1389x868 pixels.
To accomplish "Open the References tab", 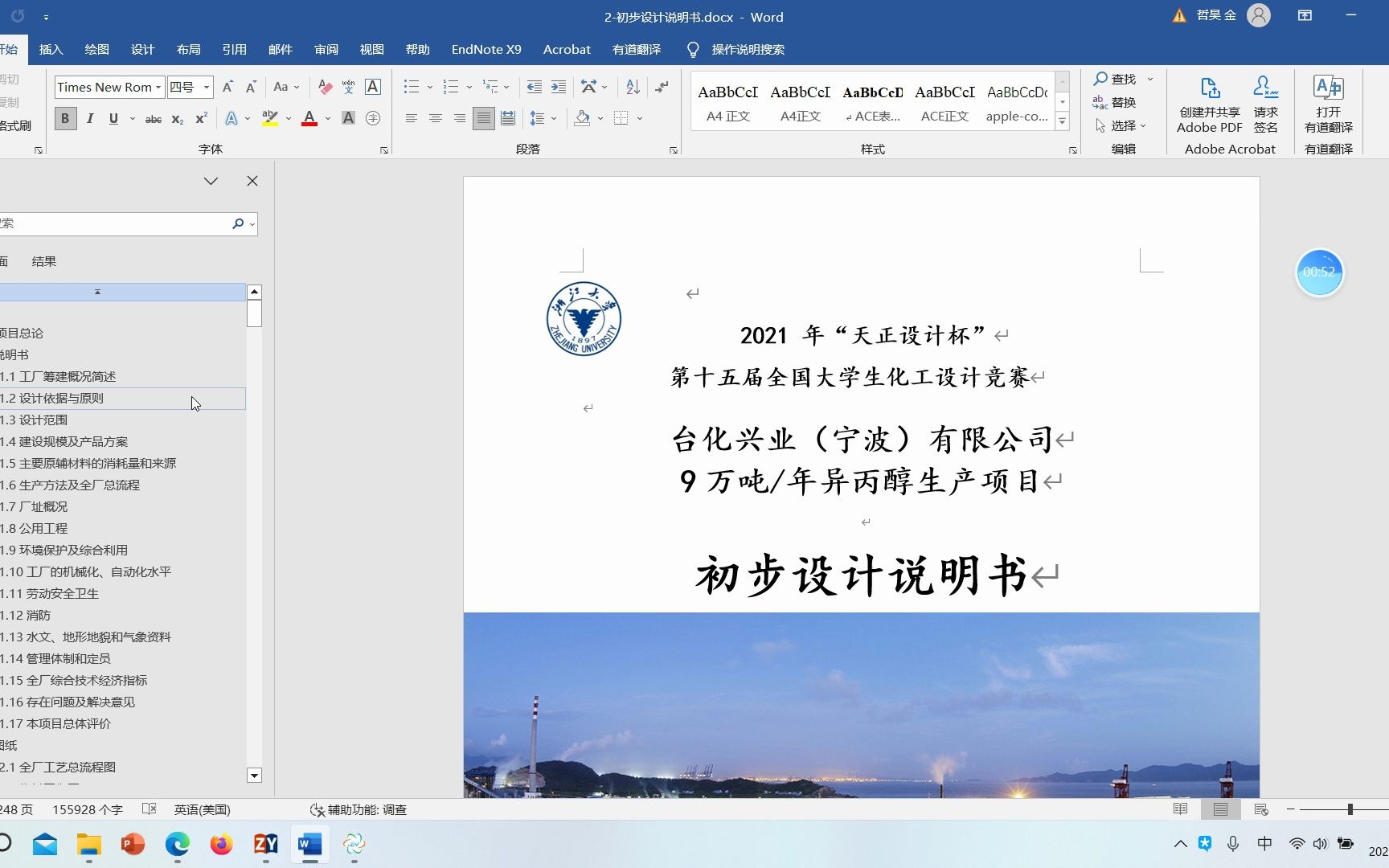I will 234,49.
